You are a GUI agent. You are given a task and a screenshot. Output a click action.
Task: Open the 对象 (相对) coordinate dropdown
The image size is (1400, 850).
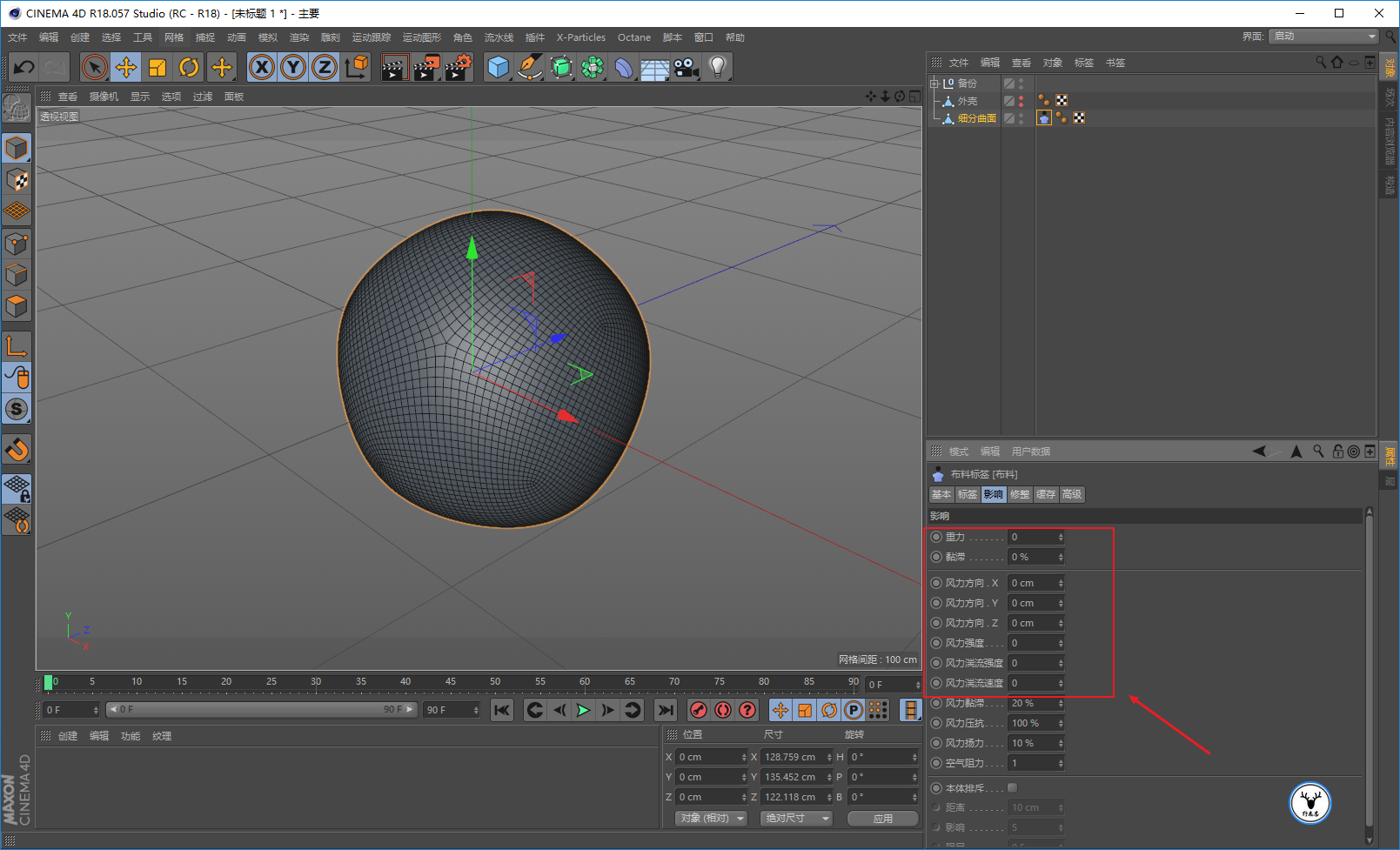pyautogui.click(x=711, y=819)
